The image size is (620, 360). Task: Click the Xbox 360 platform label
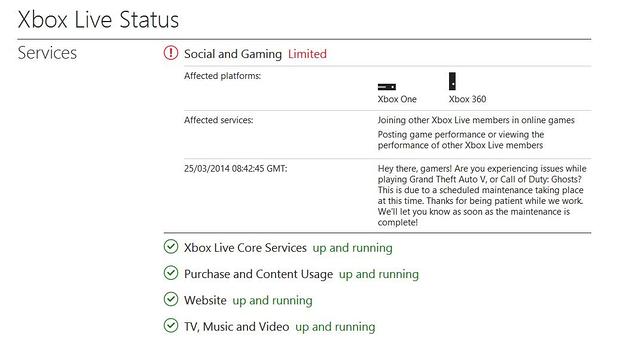click(467, 99)
